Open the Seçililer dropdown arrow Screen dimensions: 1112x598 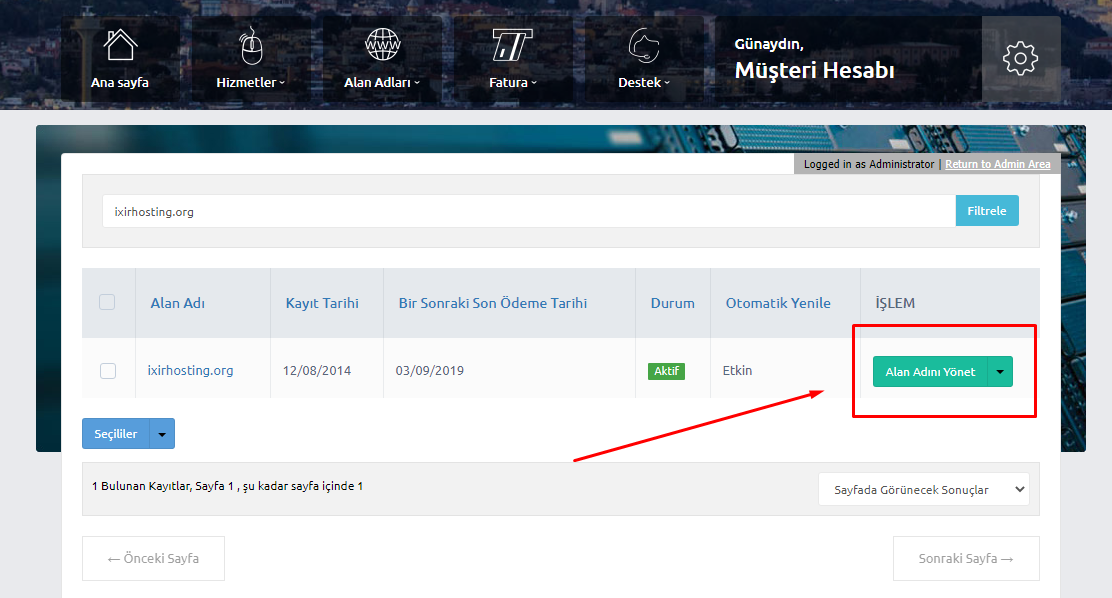click(162, 434)
